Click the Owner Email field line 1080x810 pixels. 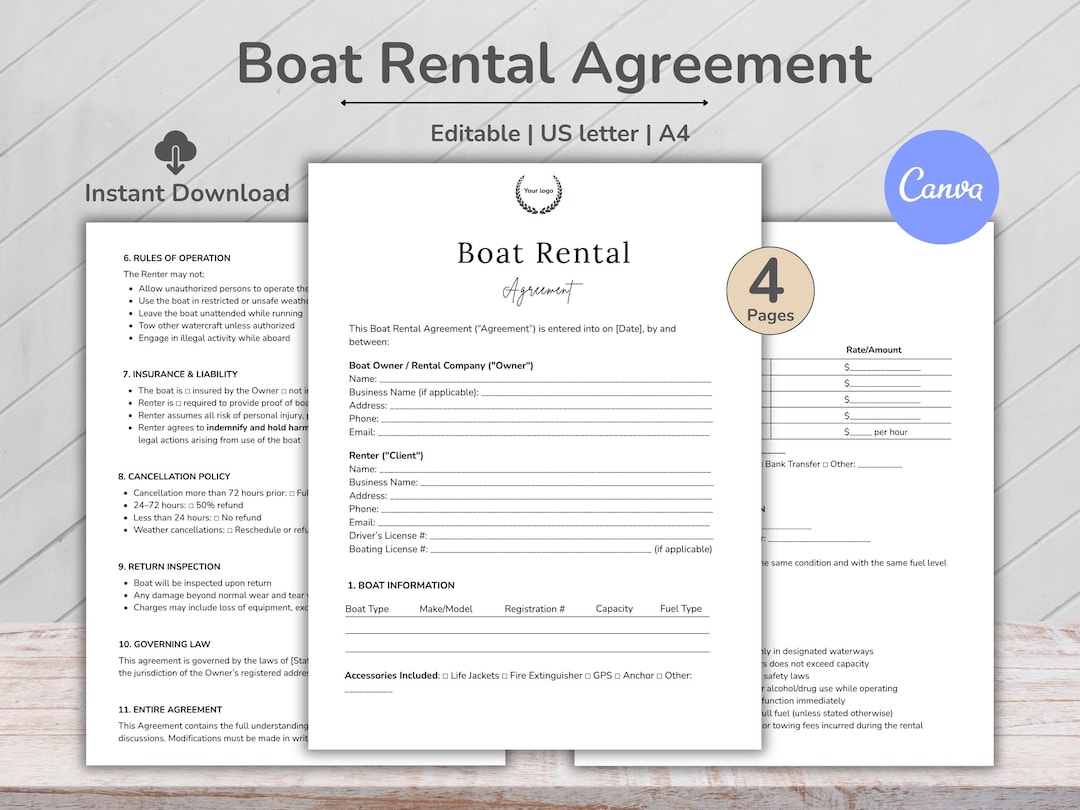[543, 433]
